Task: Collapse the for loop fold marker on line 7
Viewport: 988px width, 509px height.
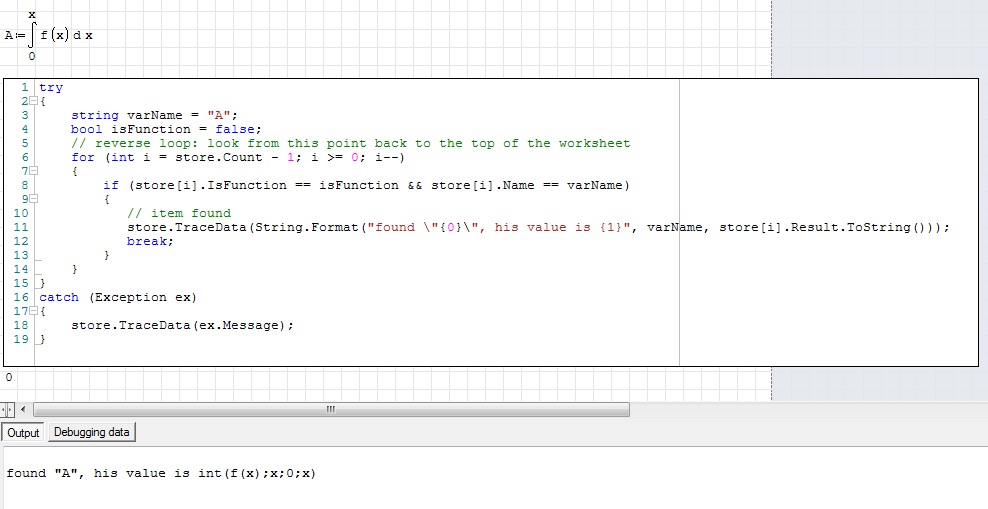Action: (33, 172)
